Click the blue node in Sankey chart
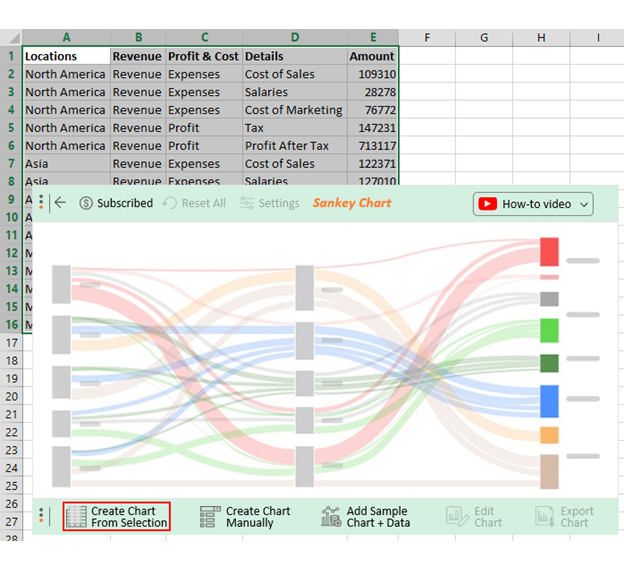The height and width of the screenshot is (570, 624). click(549, 401)
